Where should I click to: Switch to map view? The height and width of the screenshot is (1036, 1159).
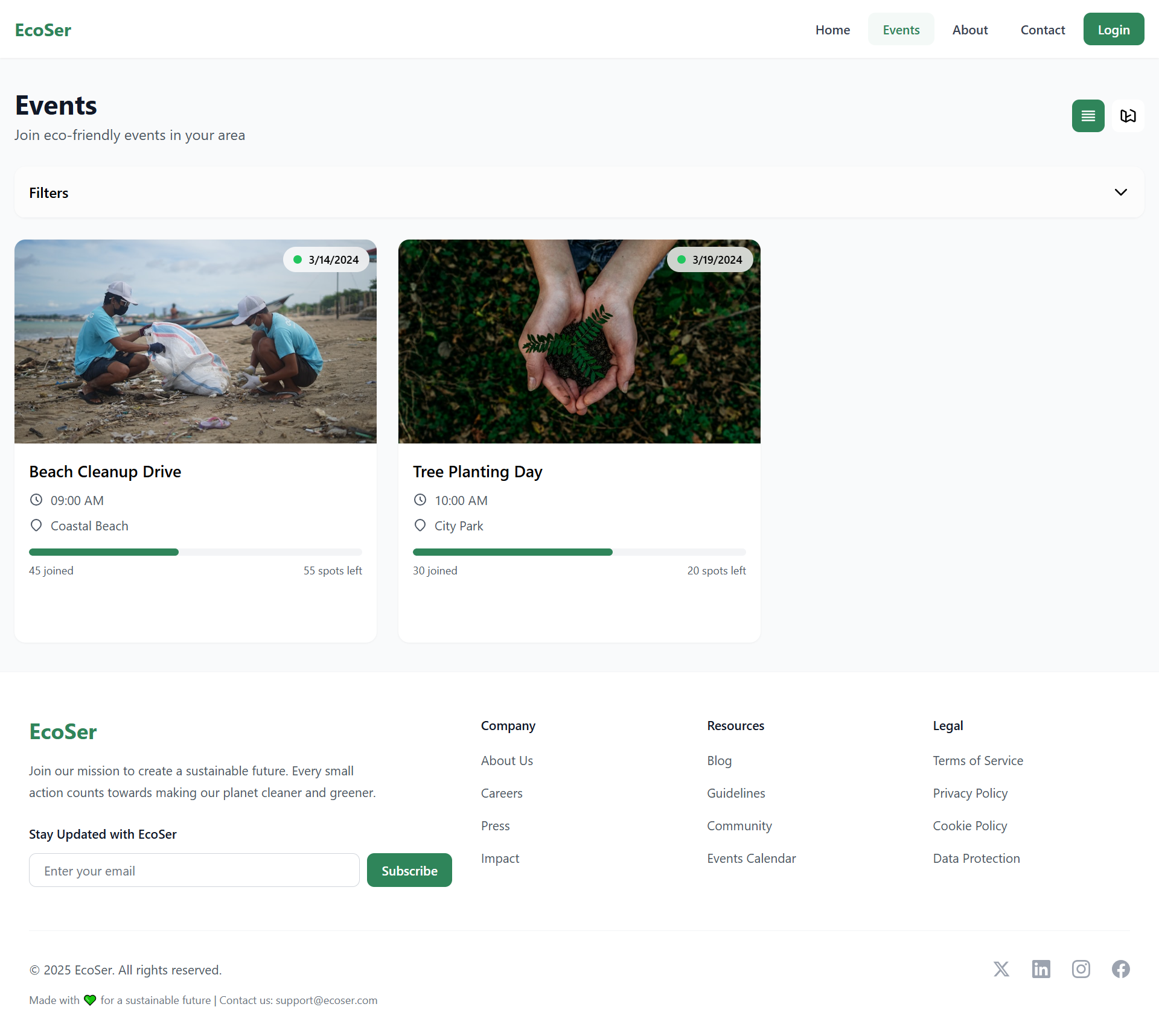[x=1128, y=116]
